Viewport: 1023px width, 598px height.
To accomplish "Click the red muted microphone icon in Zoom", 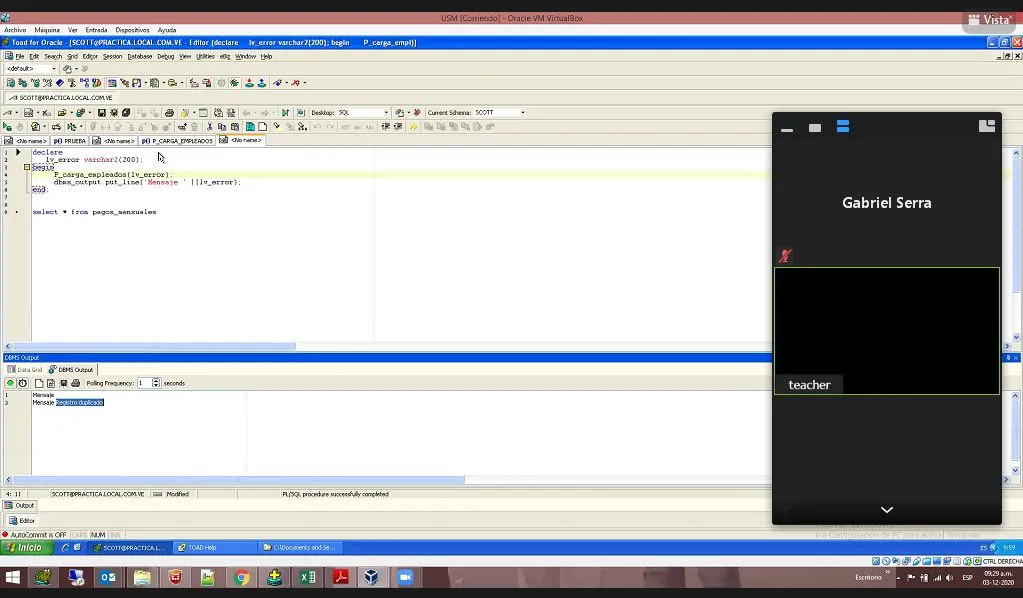I will pyautogui.click(x=785, y=256).
